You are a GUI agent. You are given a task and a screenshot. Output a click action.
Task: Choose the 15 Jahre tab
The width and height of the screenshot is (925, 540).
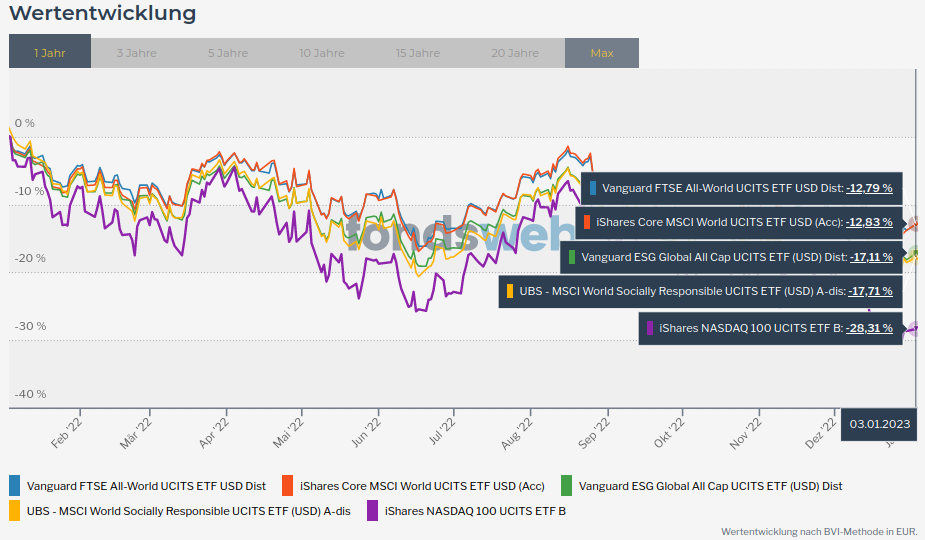(417, 53)
